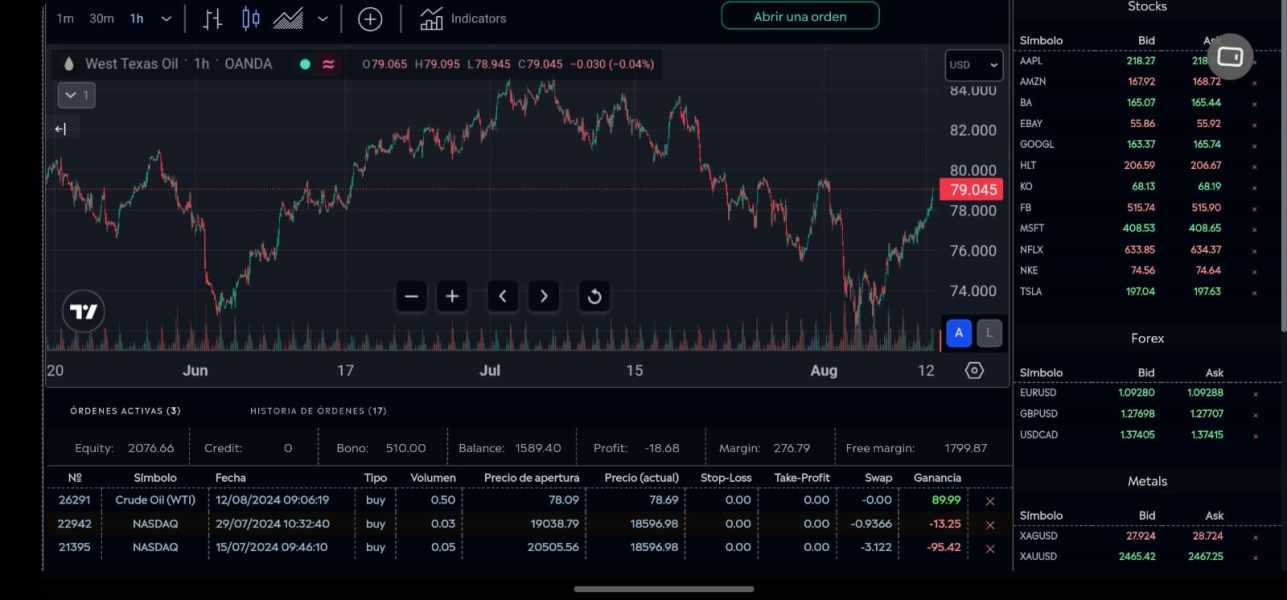1287x600 pixels.
Task: Open the Indicators panel
Action: (463, 19)
